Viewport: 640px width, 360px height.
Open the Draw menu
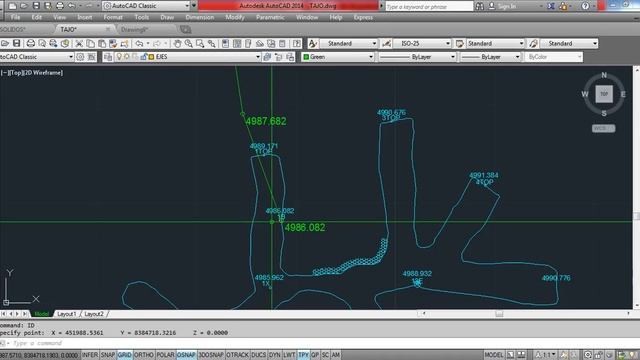click(167, 17)
